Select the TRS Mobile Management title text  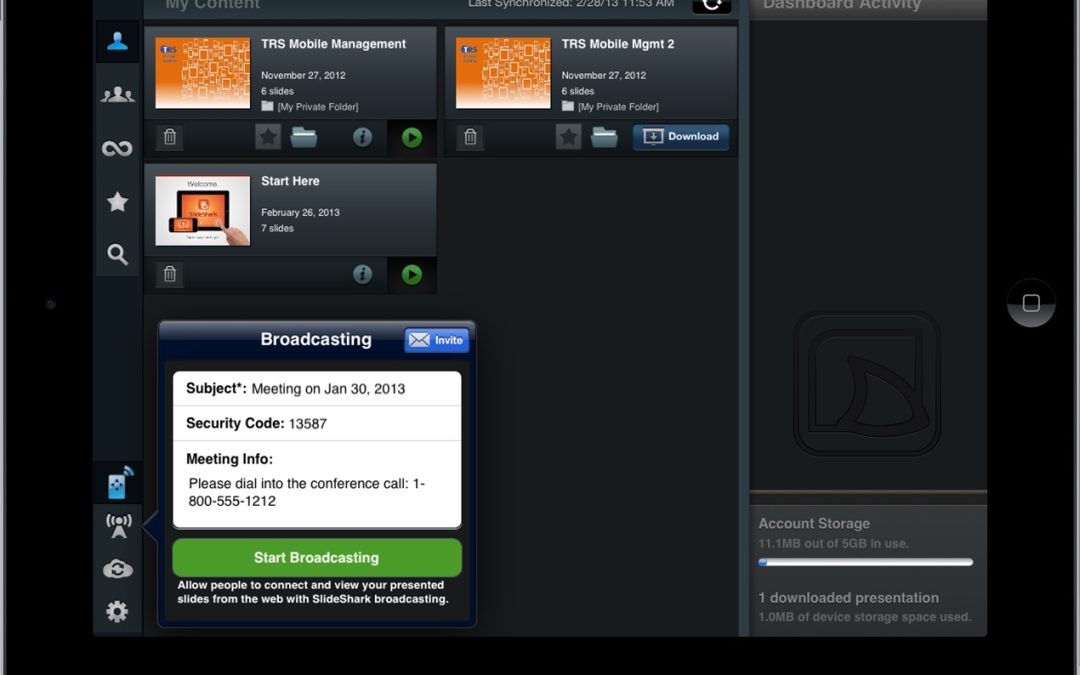(x=333, y=44)
